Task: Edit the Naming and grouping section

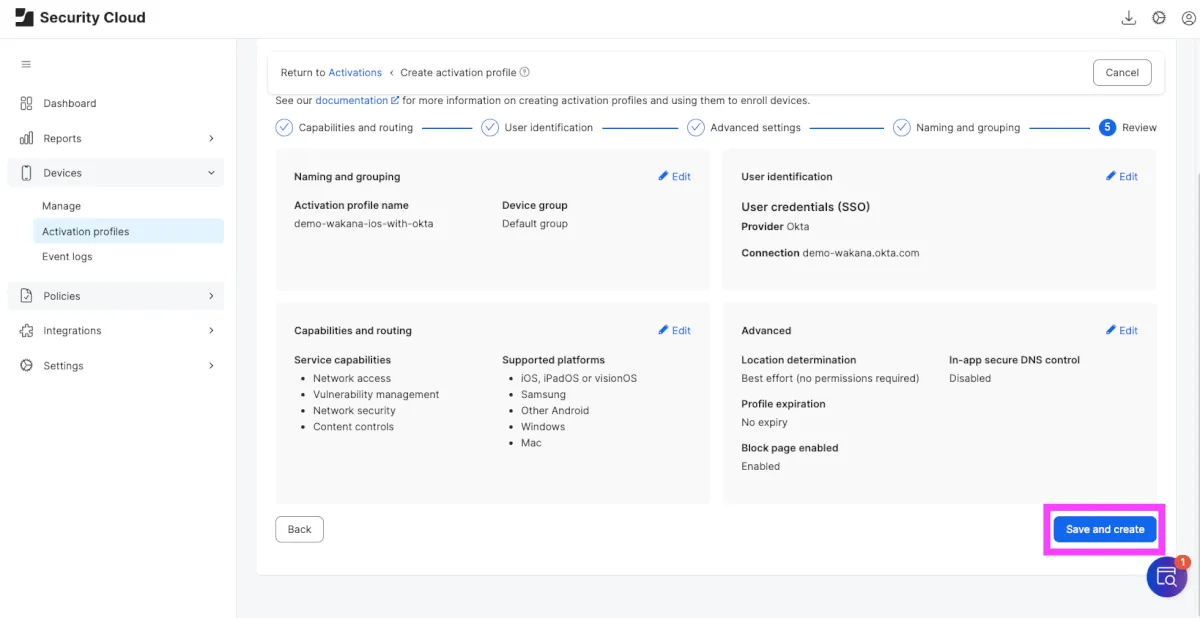Action: (x=675, y=177)
